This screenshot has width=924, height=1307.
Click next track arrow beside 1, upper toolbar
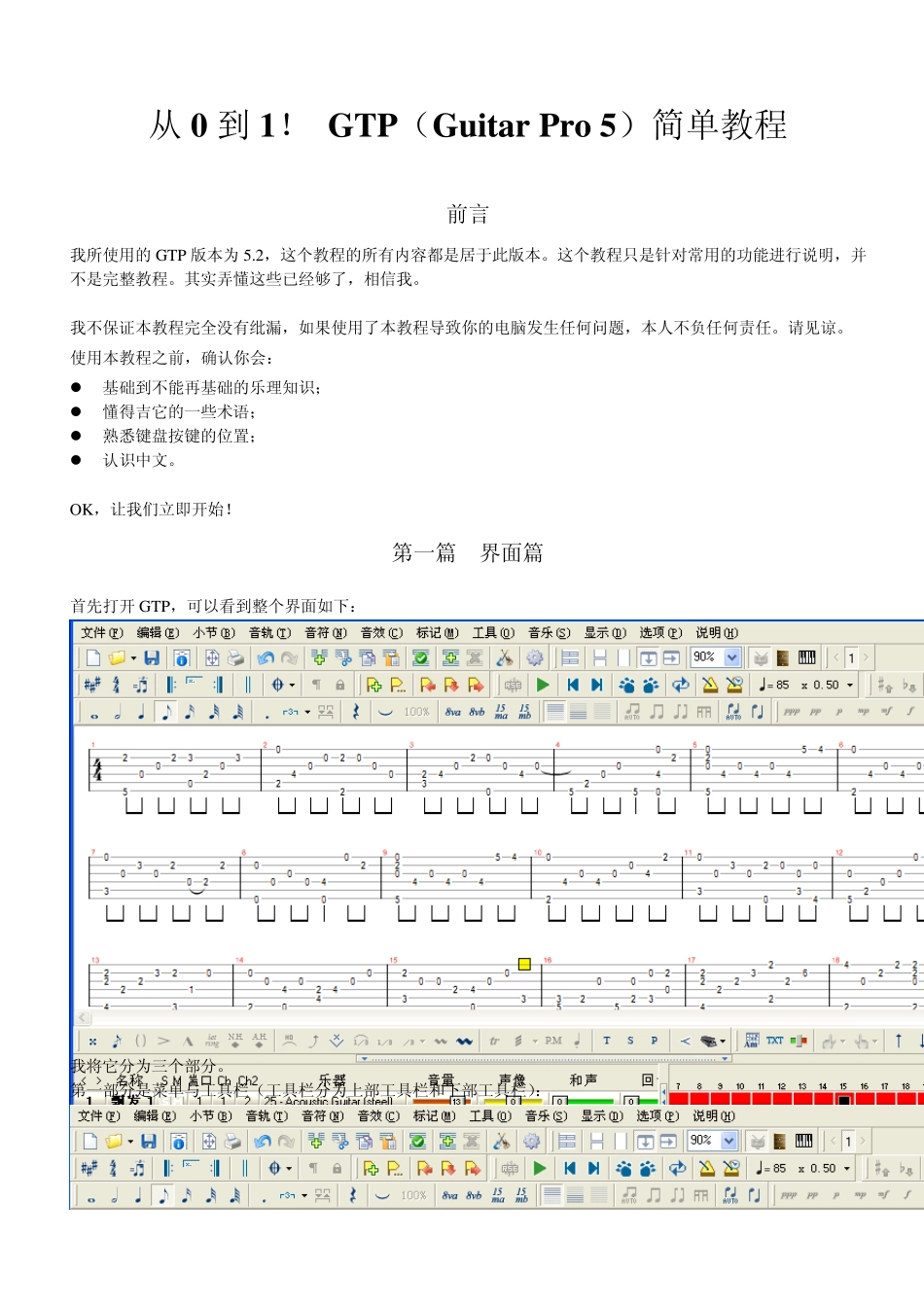tap(865, 658)
